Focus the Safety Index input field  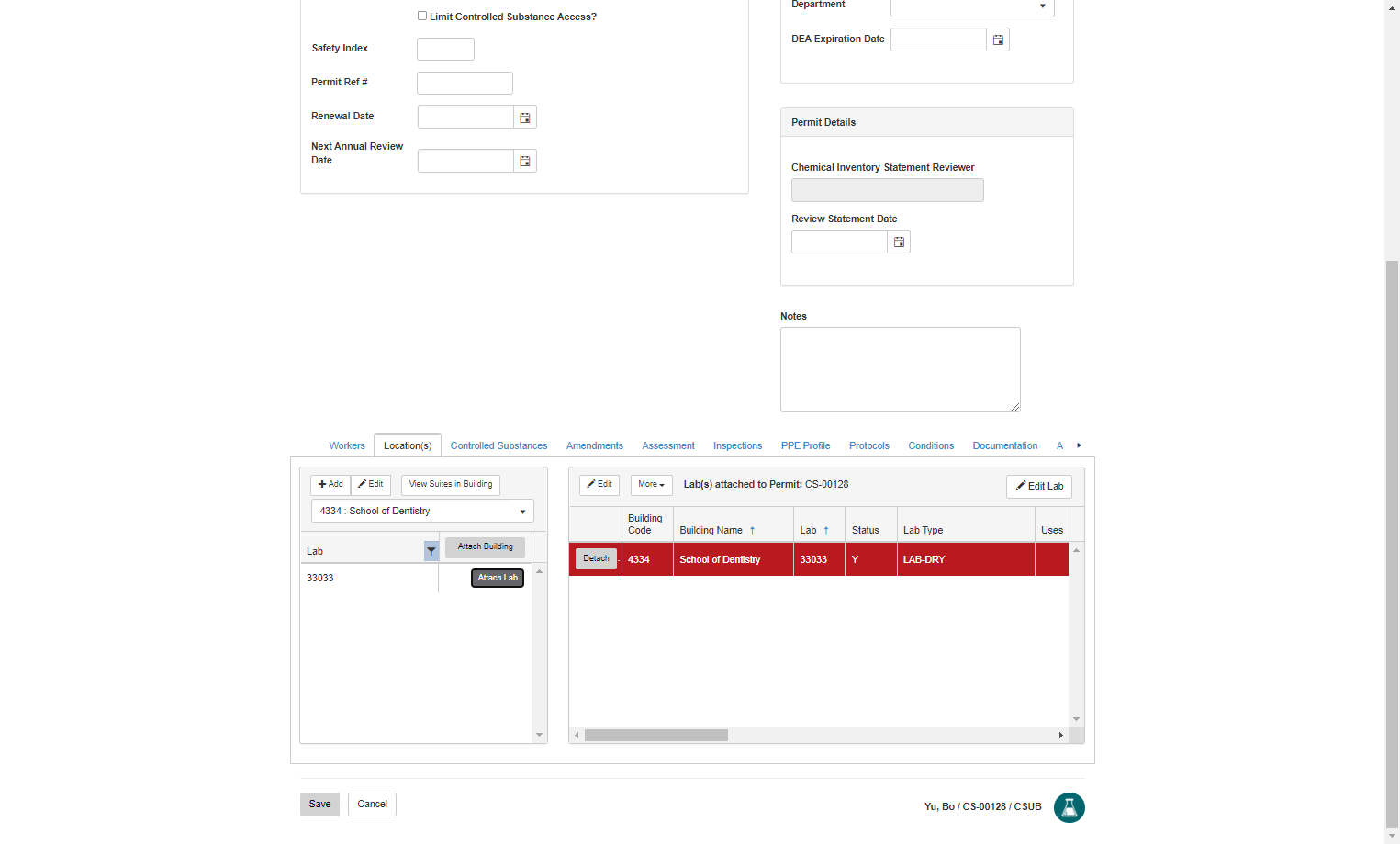445,50
